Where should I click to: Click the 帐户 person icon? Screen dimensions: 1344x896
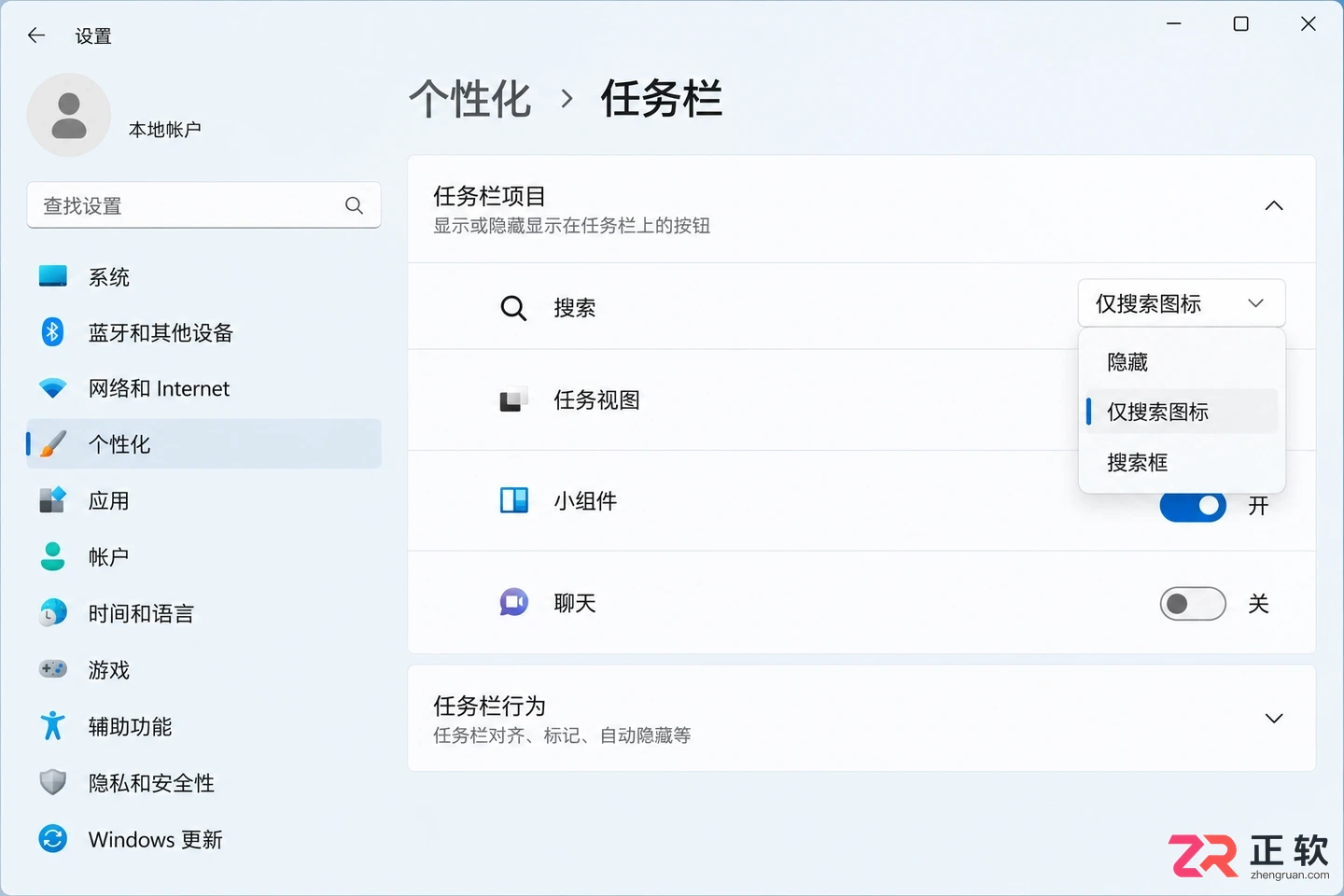coord(53,556)
